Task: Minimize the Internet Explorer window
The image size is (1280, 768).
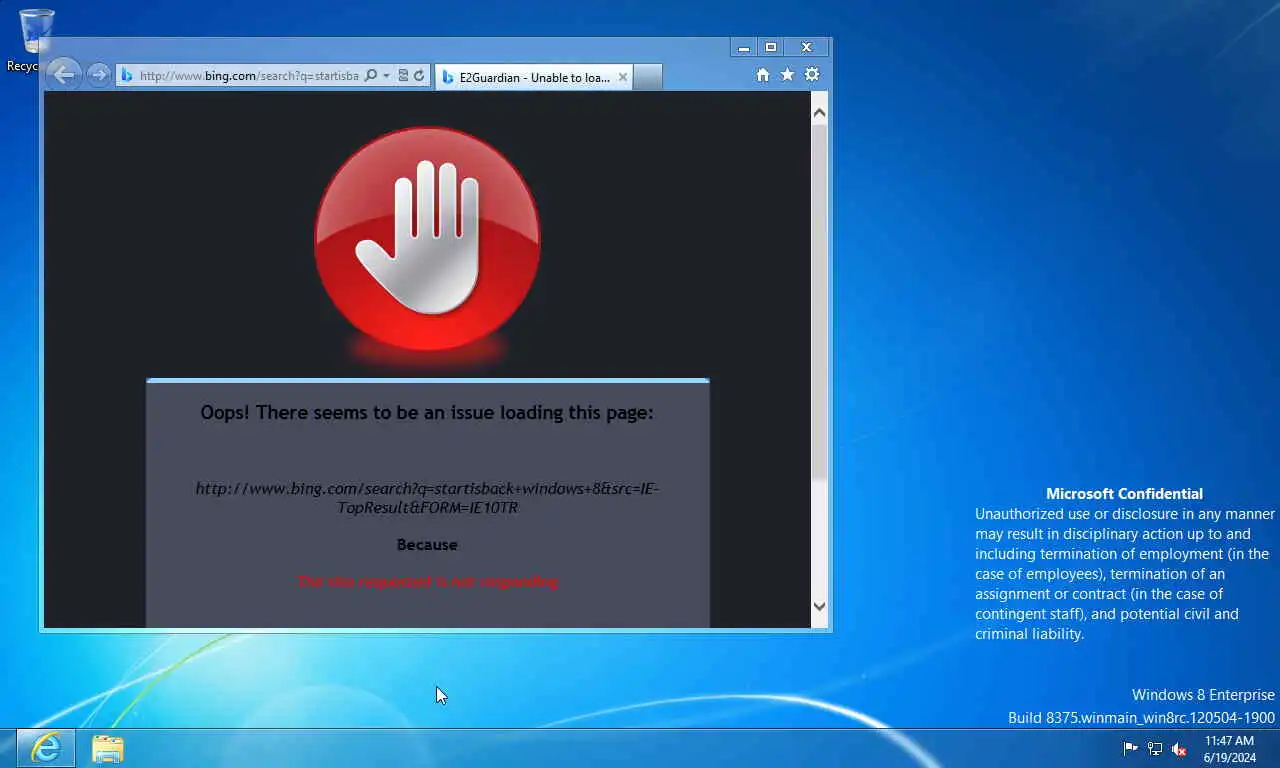Action: pyautogui.click(x=744, y=47)
